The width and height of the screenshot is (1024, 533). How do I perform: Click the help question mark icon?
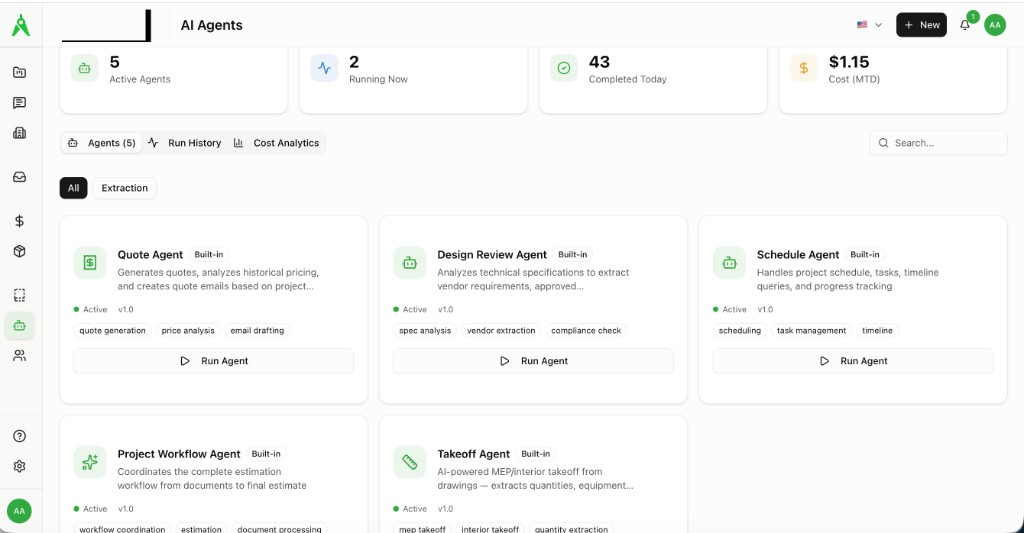click(x=19, y=436)
